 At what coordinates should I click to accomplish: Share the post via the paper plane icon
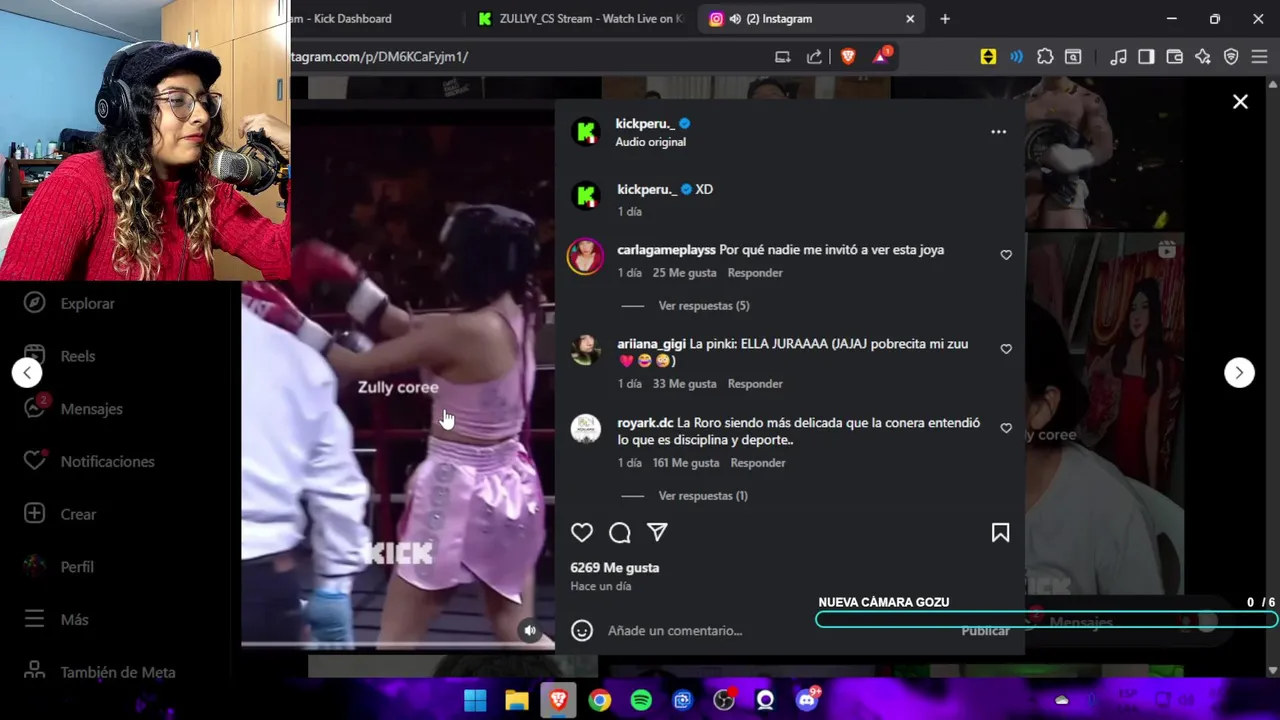click(x=657, y=532)
